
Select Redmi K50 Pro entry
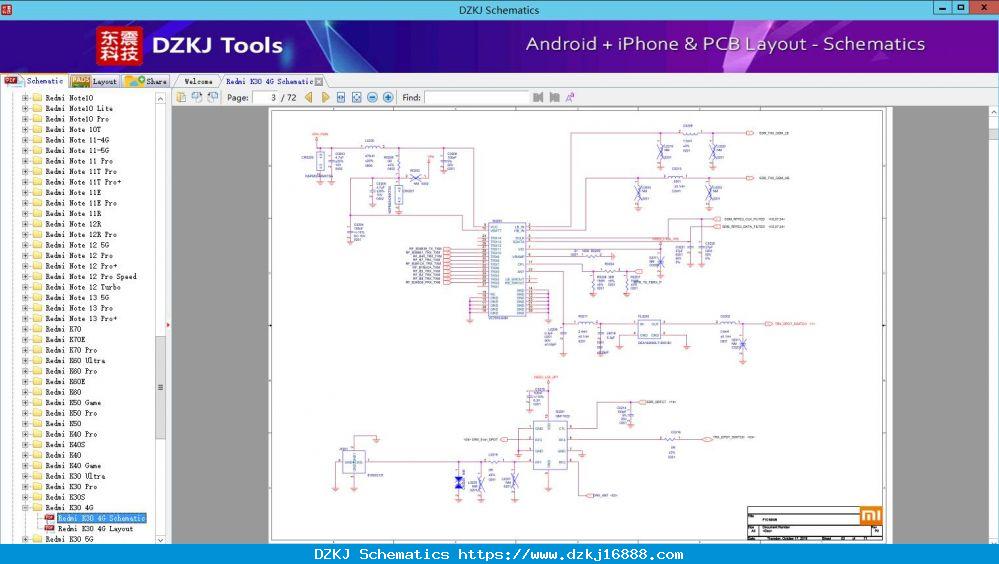click(x=71, y=413)
